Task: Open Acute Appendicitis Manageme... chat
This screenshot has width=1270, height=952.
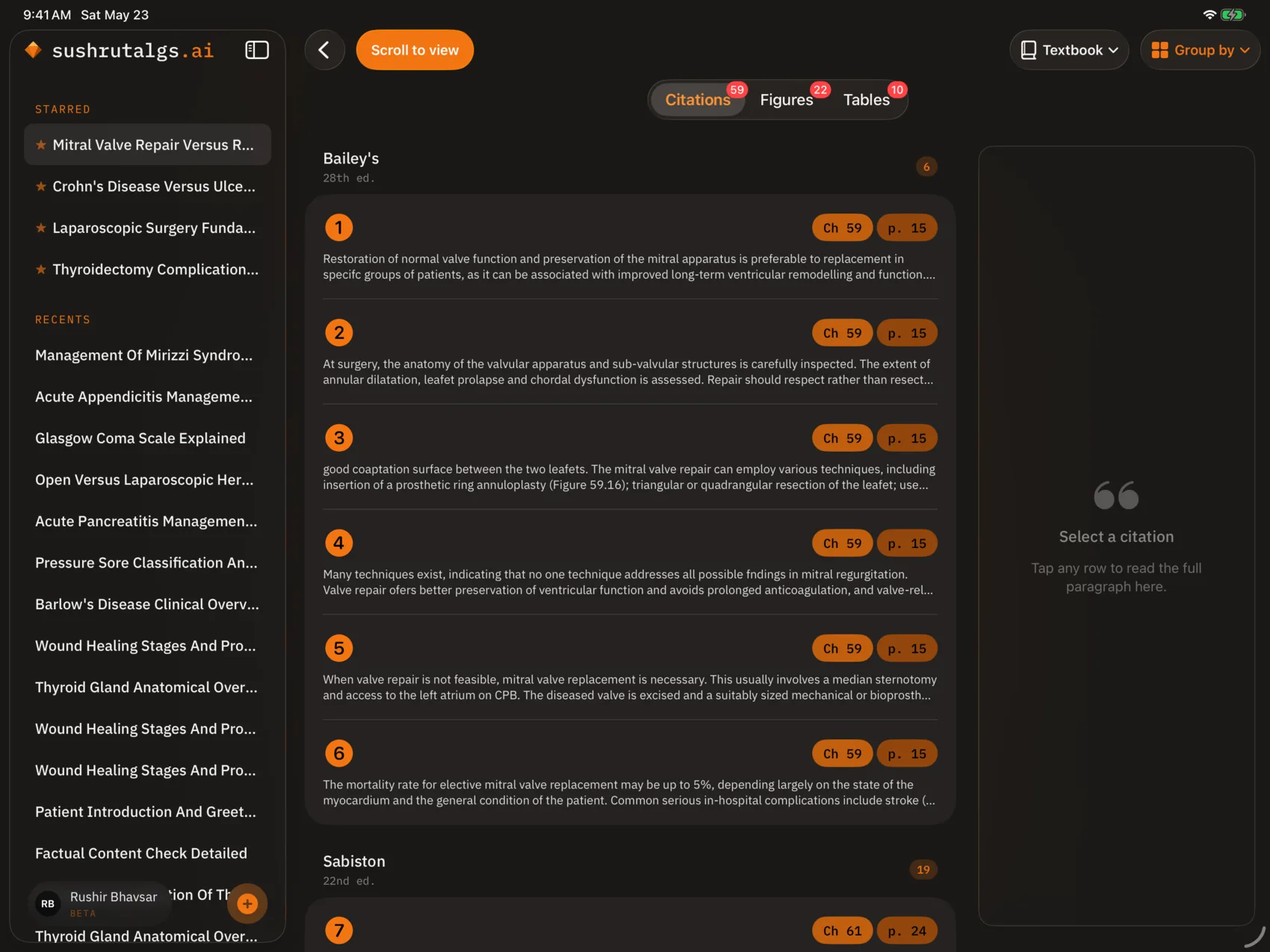Action: click(x=147, y=396)
